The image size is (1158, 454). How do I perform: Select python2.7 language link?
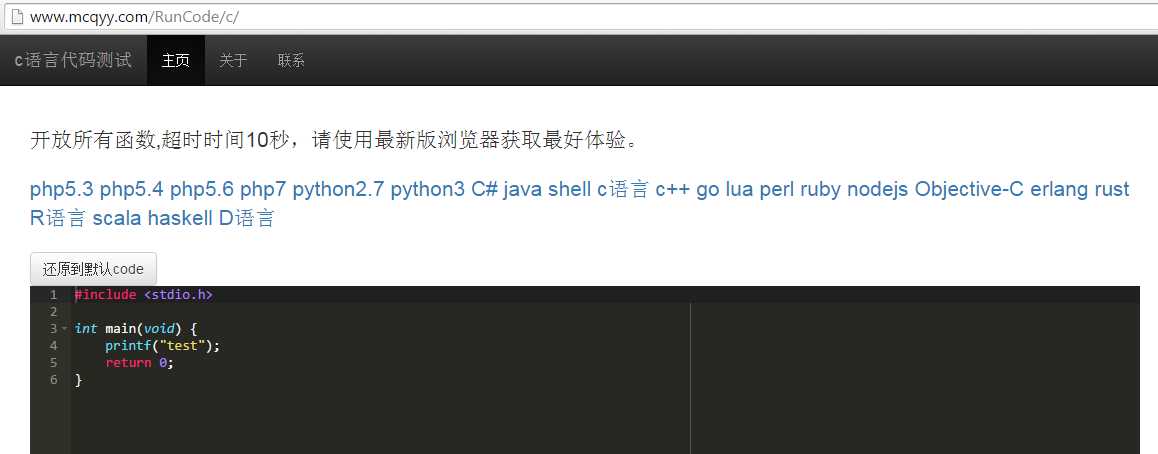pyautogui.click(x=338, y=190)
